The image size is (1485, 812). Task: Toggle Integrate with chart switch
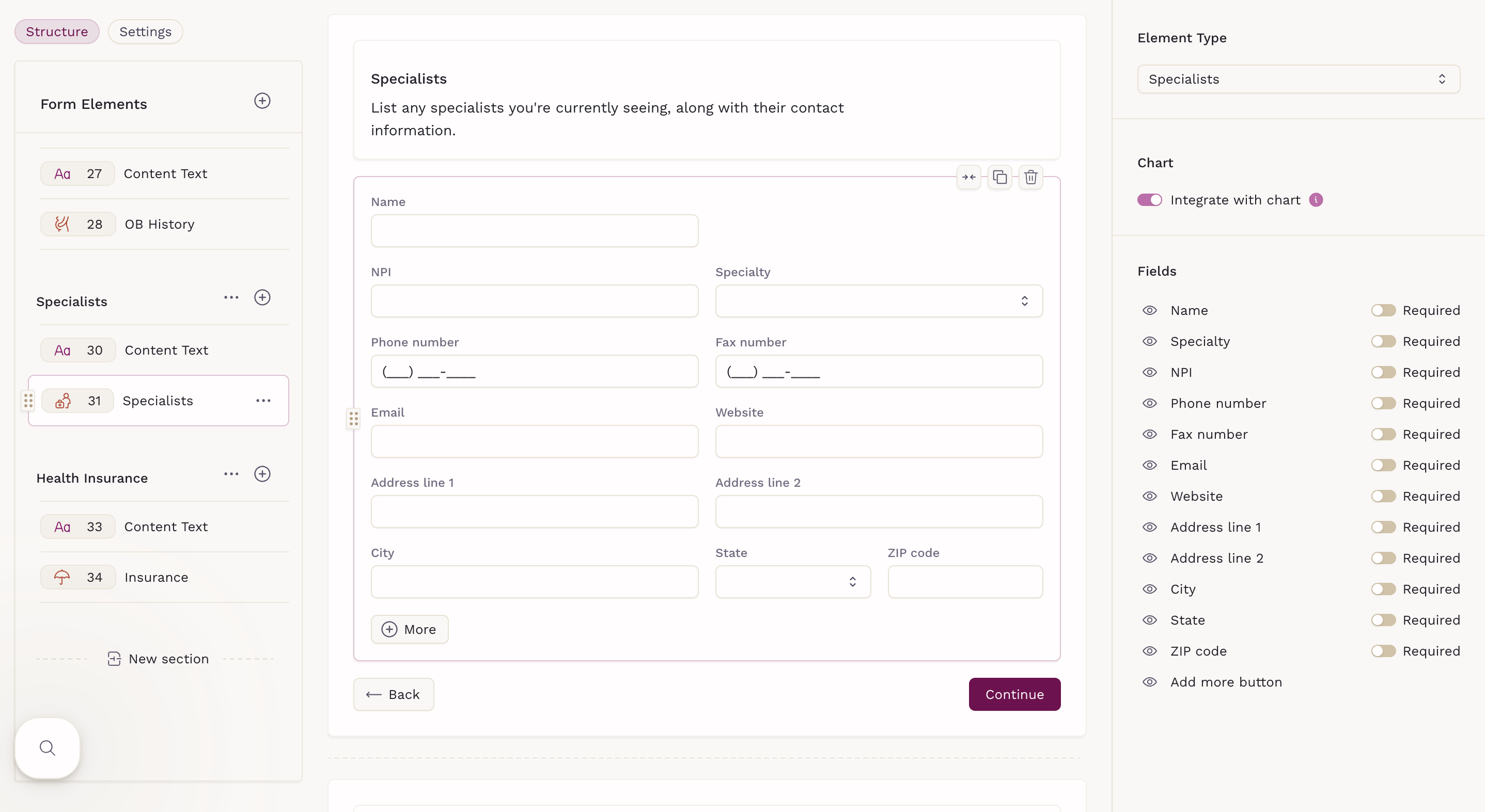click(1149, 200)
